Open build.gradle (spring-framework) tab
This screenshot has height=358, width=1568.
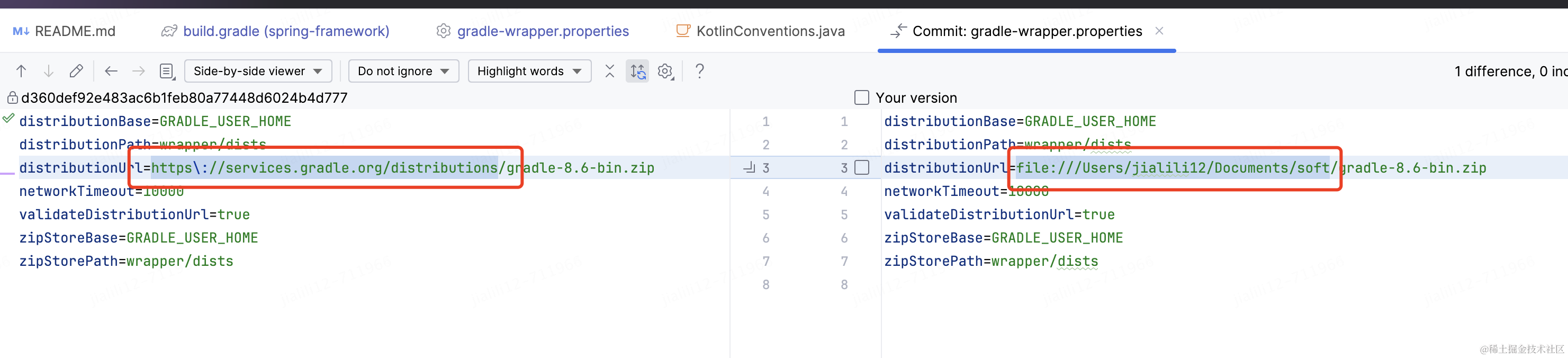tap(275, 31)
